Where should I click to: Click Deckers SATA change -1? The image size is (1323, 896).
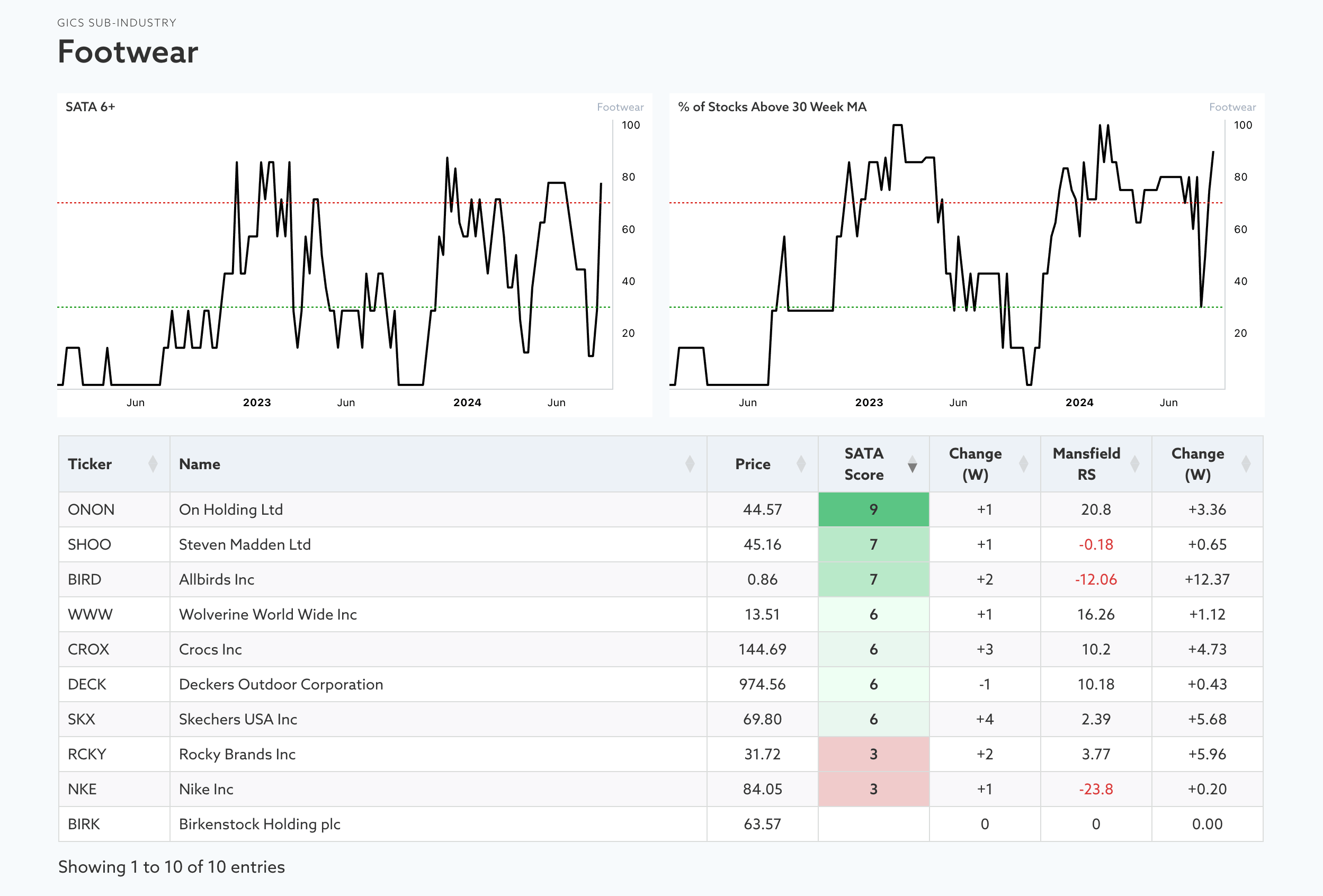pyautogui.click(x=985, y=684)
